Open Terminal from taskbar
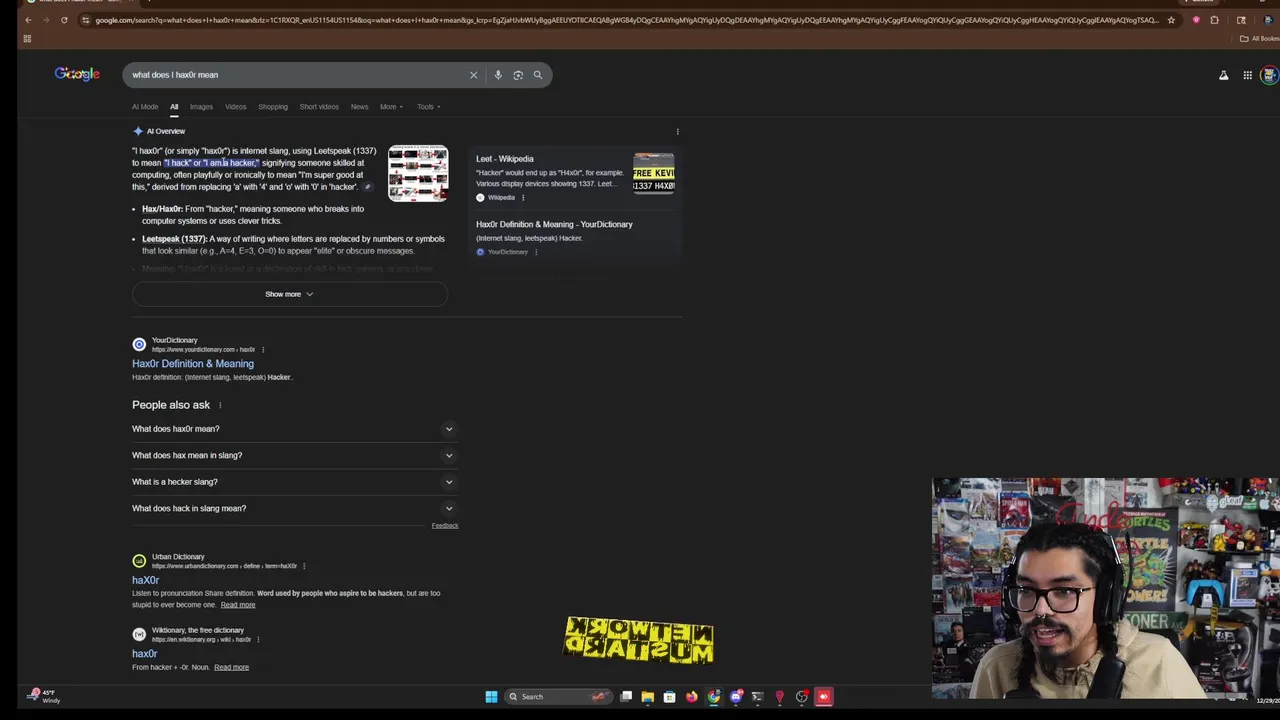The height and width of the screenshot is (720, 1280). [x=757, y=697]
